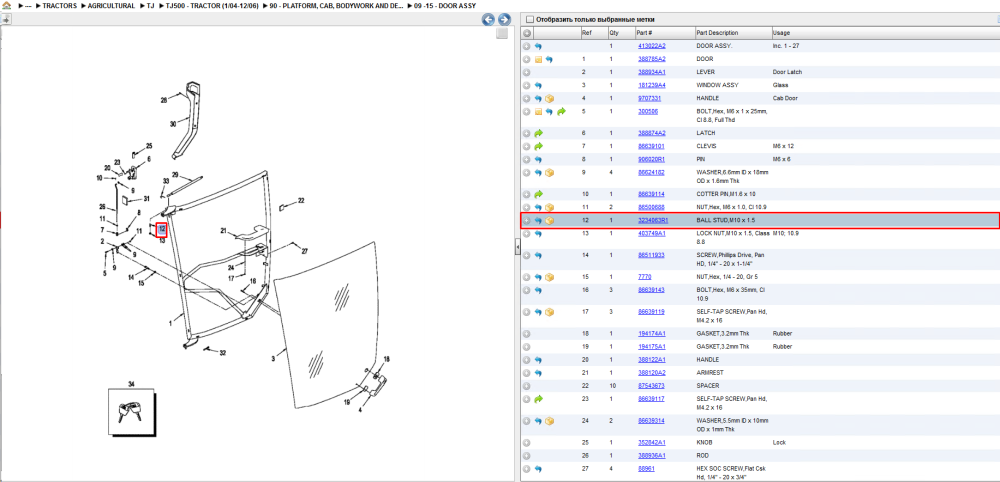
Task: Select 'ROD' description cell
Action: tap(702, 456)
